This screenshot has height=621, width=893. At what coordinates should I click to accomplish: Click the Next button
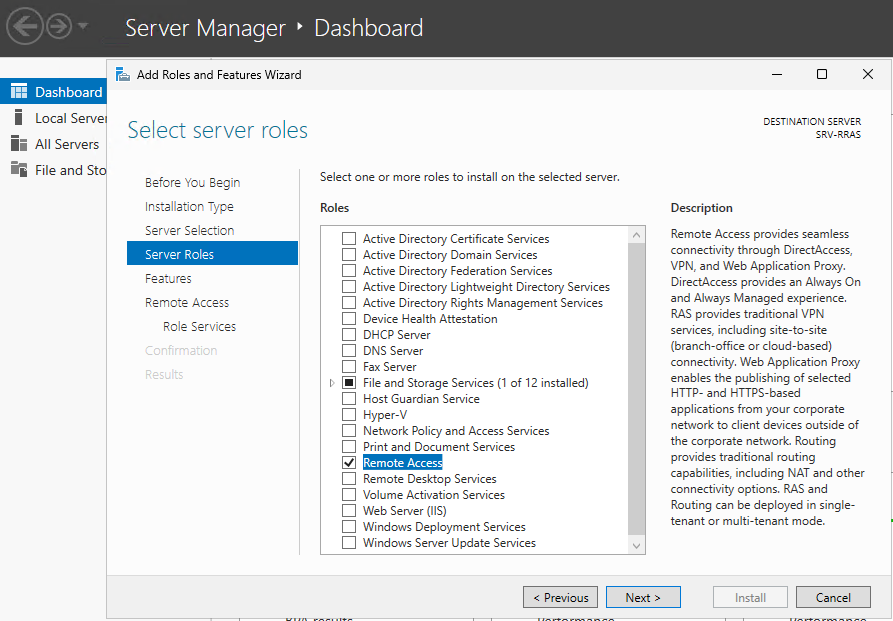click(643, 598)
